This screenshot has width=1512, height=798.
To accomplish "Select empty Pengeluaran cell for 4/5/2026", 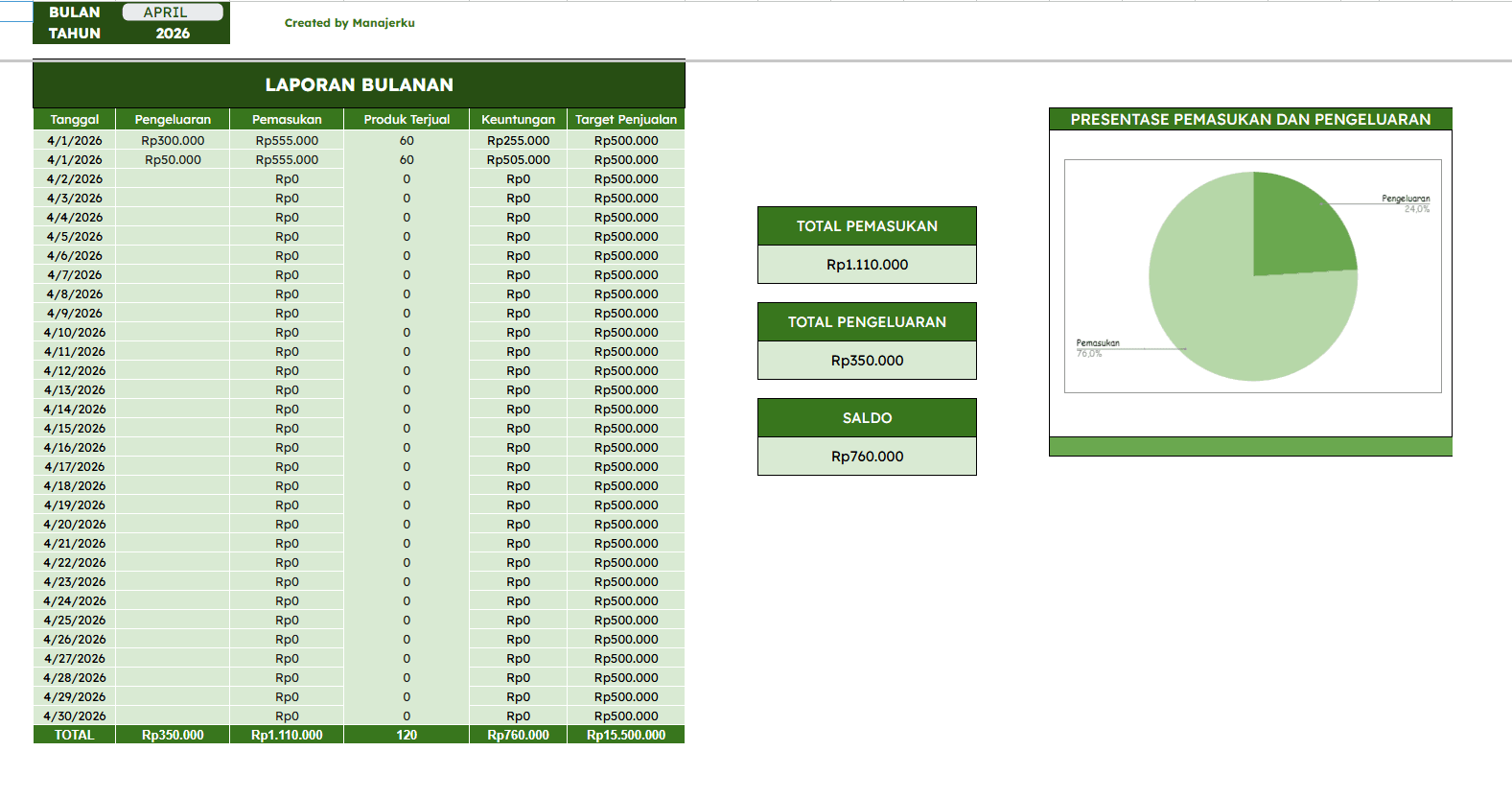I will pos(173,237).
